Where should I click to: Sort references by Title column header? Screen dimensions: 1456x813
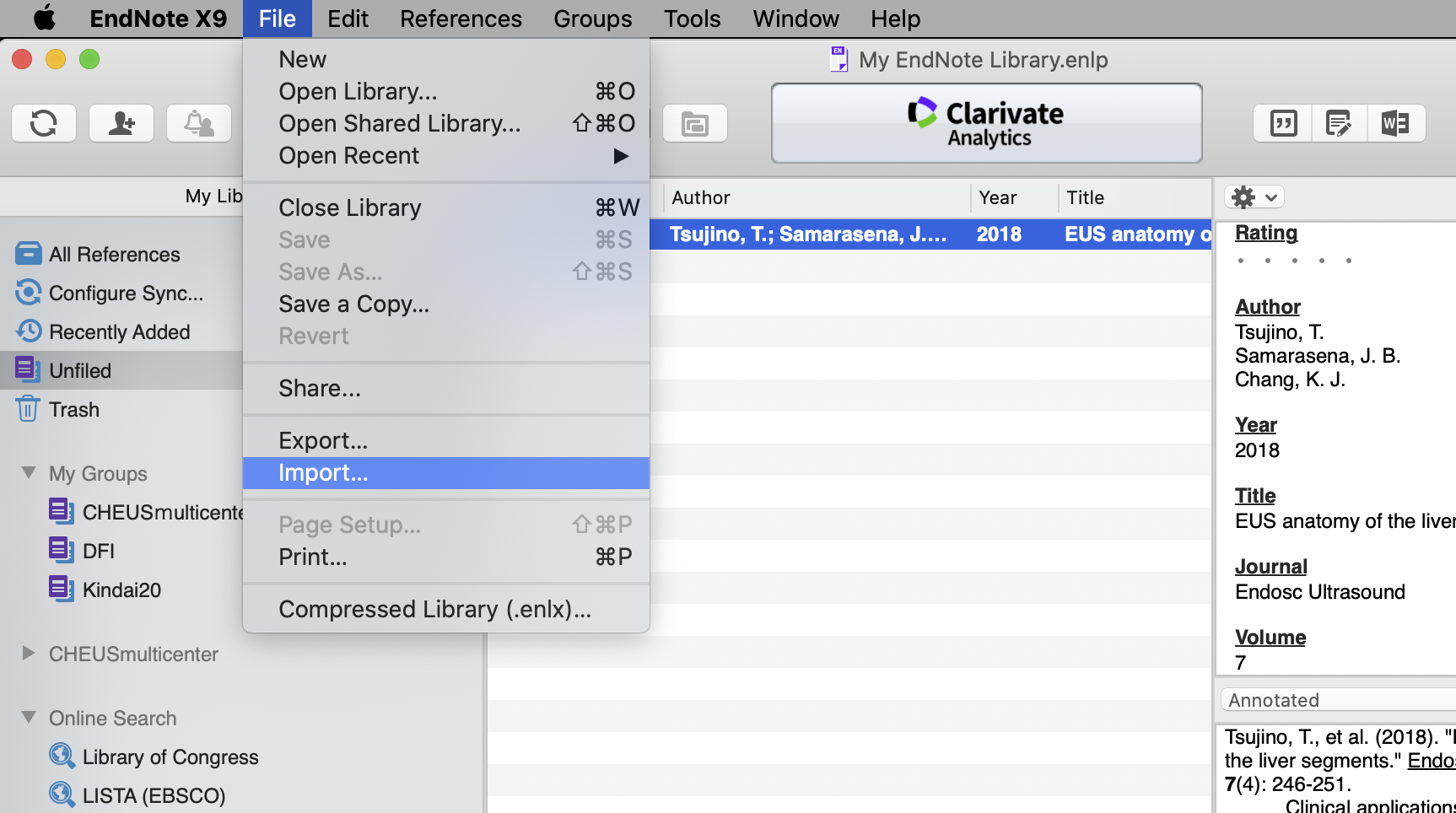(x=1135, y=197)
